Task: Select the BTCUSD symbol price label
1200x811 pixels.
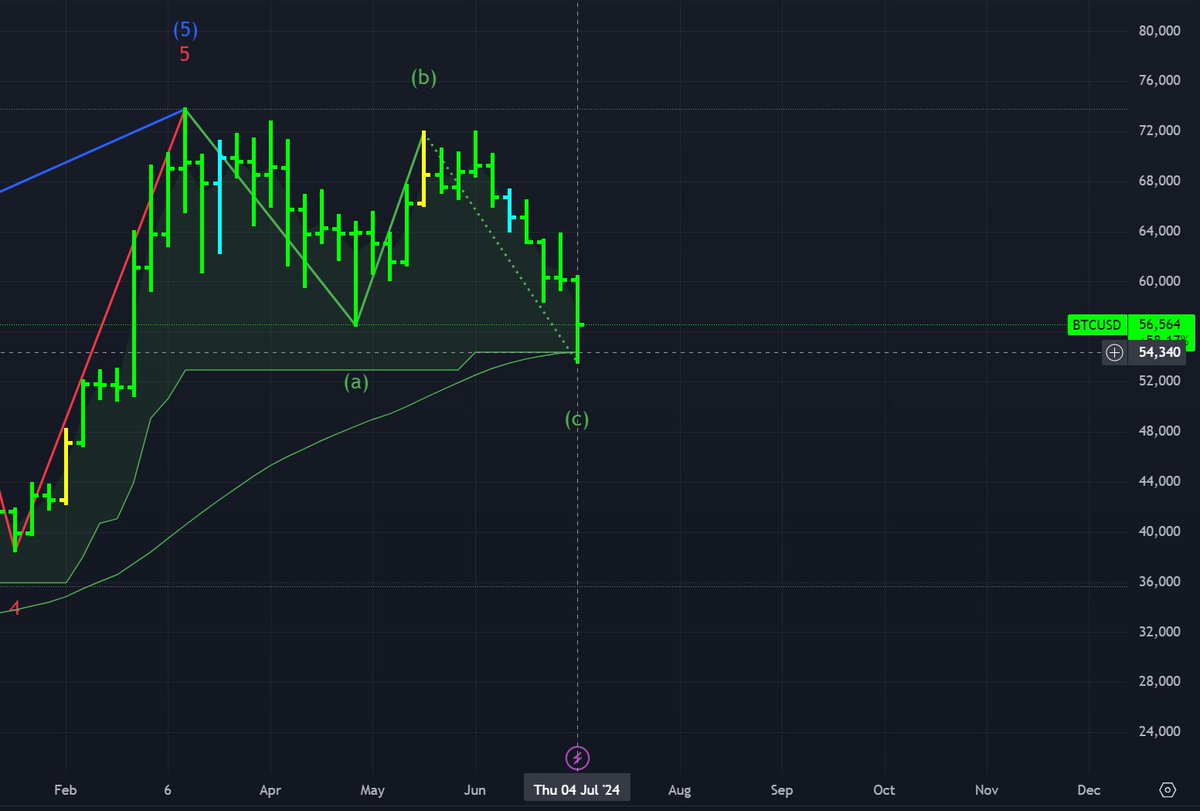Action: click(1097, 325)
